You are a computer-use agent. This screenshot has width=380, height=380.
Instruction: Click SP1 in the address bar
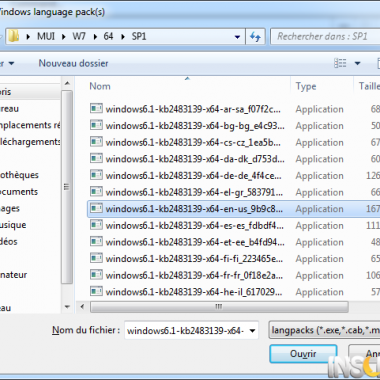coord(139,36)
